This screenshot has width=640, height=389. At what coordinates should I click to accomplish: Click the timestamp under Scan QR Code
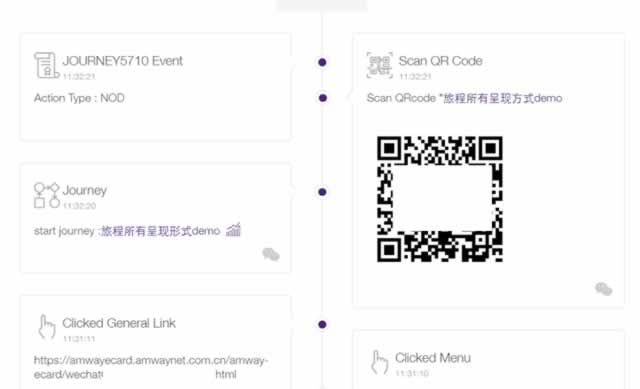[x=415, y=76]
